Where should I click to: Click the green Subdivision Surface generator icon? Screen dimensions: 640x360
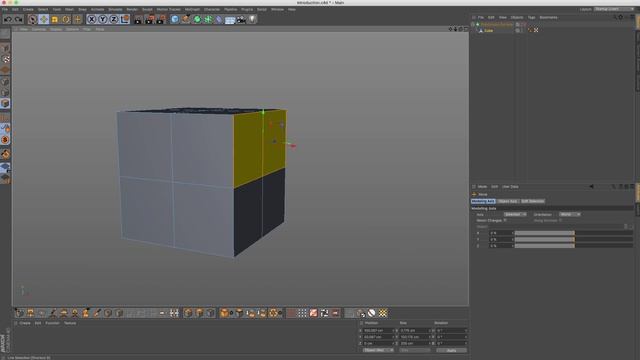pyautogui.click(x=197, y=19)
